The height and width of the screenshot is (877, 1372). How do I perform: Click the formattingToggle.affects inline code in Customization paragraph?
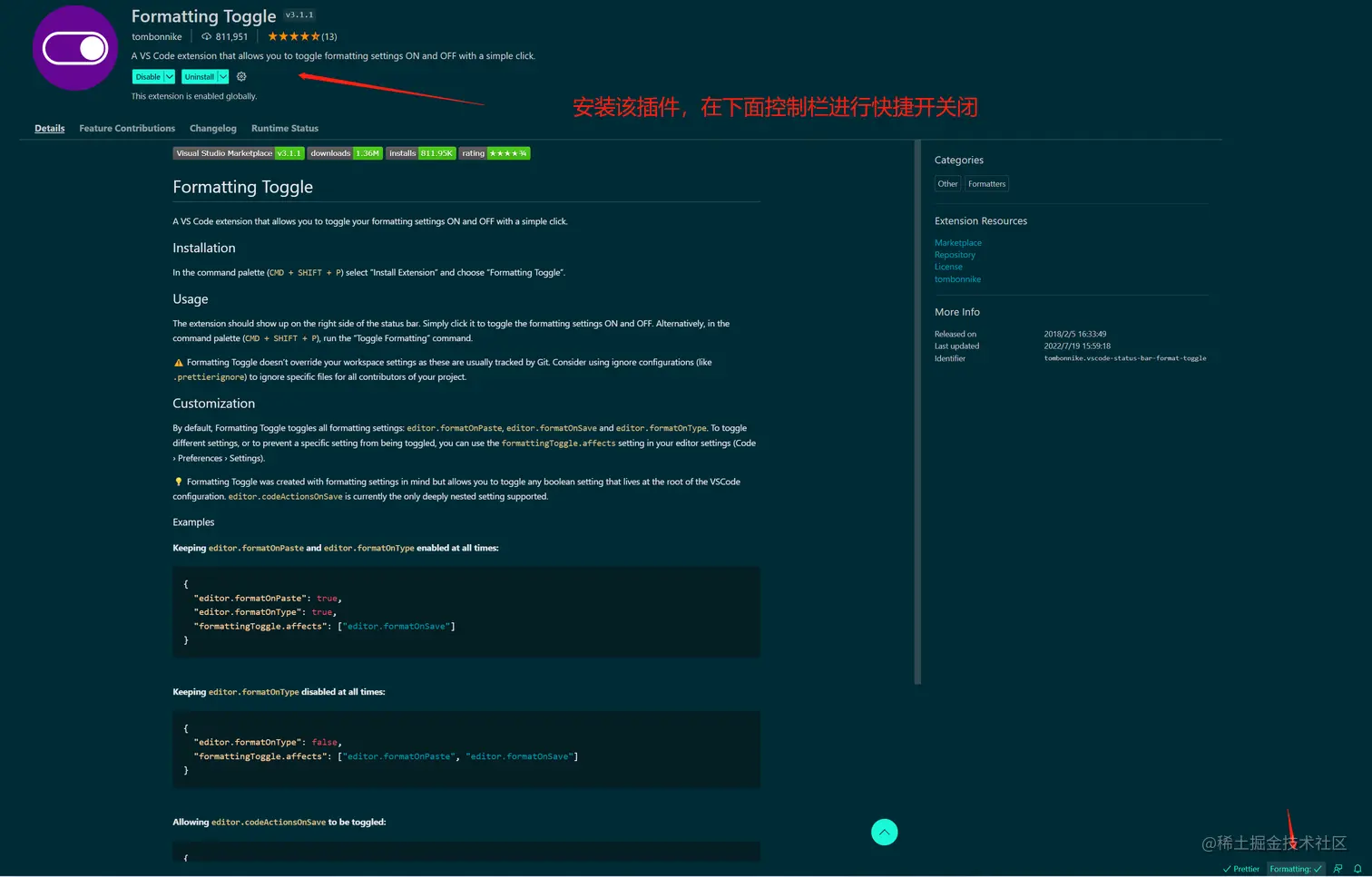point(558,443)
